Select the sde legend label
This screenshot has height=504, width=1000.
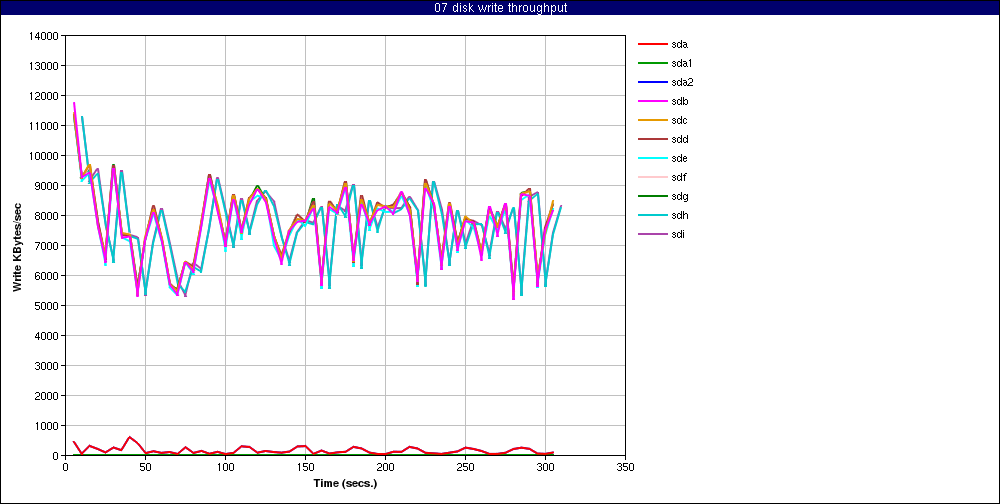point(680,158)
